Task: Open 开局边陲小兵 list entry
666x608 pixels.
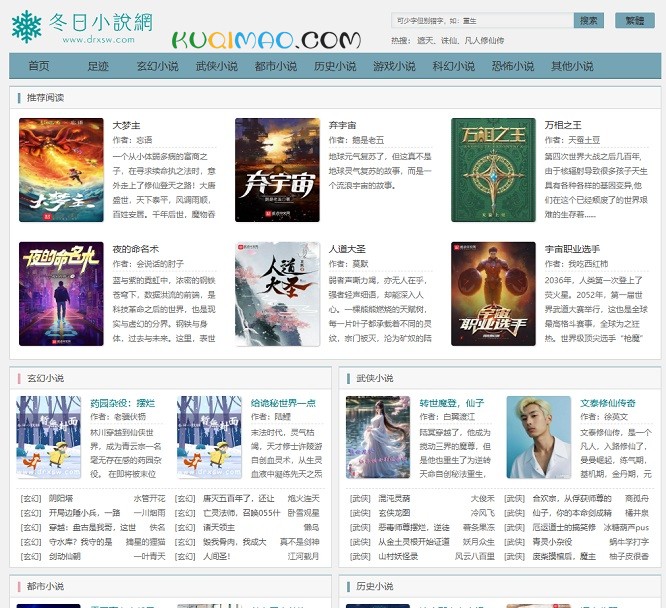Action: coord(85,513)
